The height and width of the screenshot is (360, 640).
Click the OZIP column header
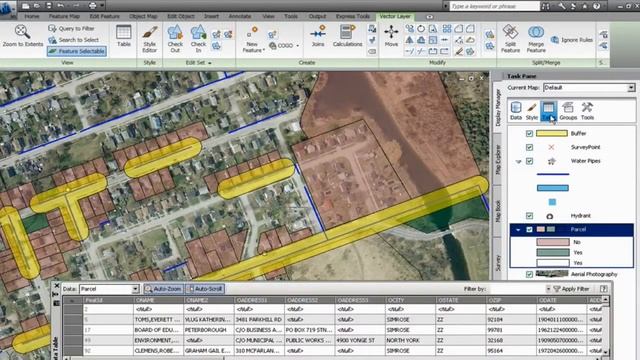tap(511, 300)
